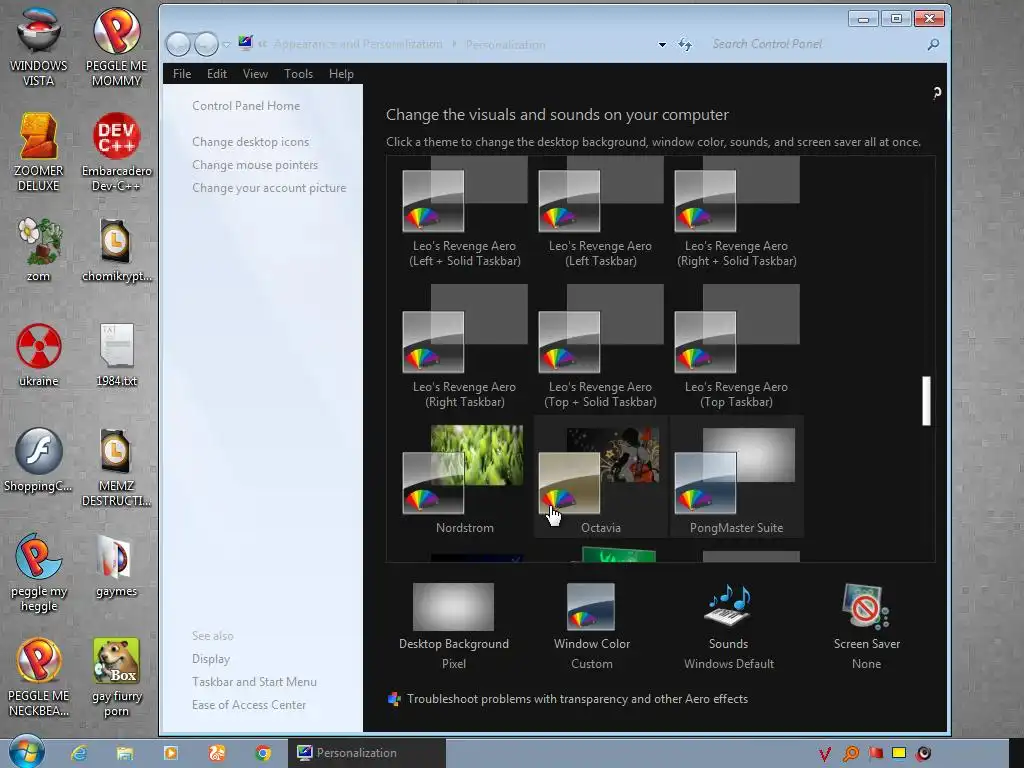Image resolution: width=1024 pixels, height=768 pixels.
Task: Click the red V tray icon
Action: point(825,754)
